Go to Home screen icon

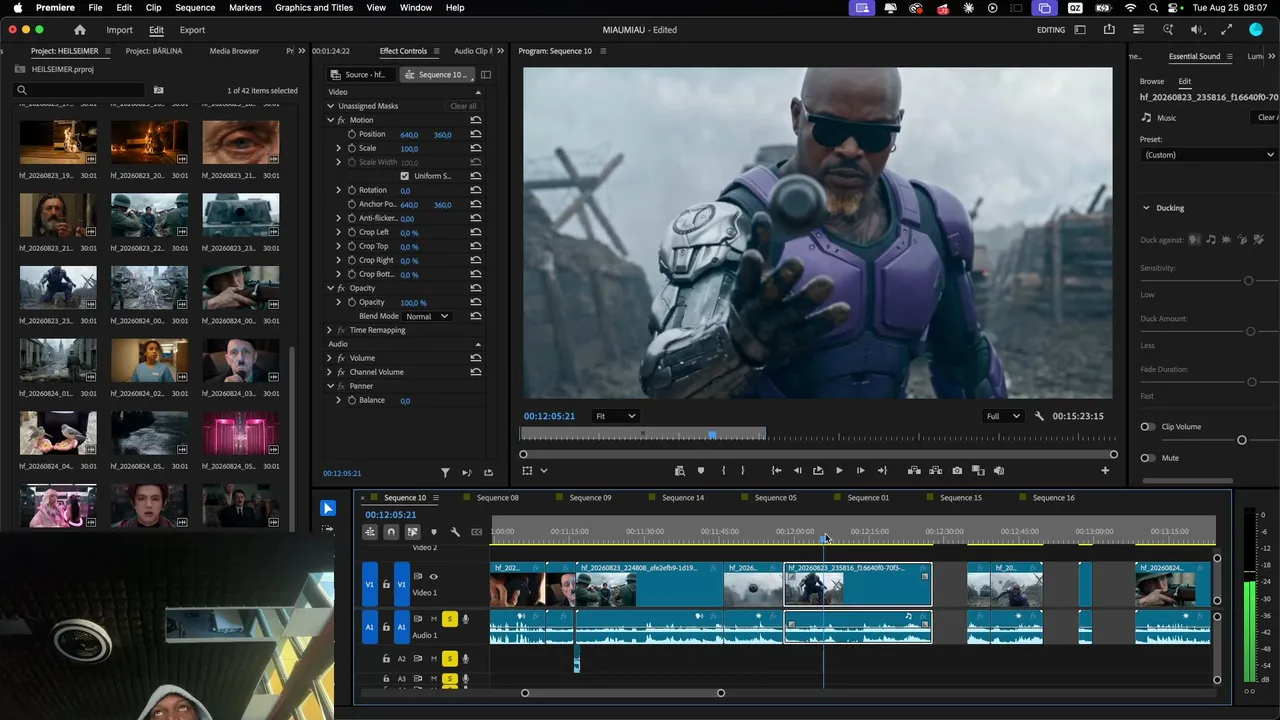[x=80, y=30]
